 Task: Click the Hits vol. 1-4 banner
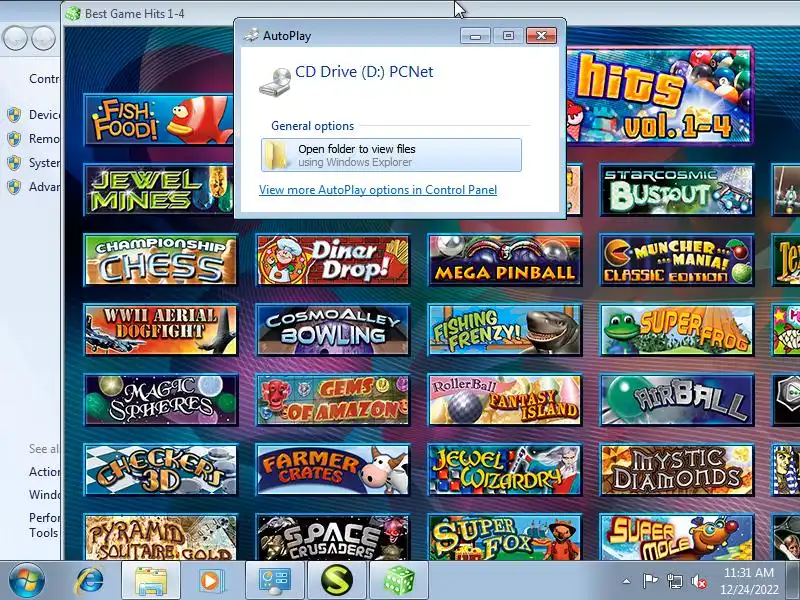tap(660, 95)
